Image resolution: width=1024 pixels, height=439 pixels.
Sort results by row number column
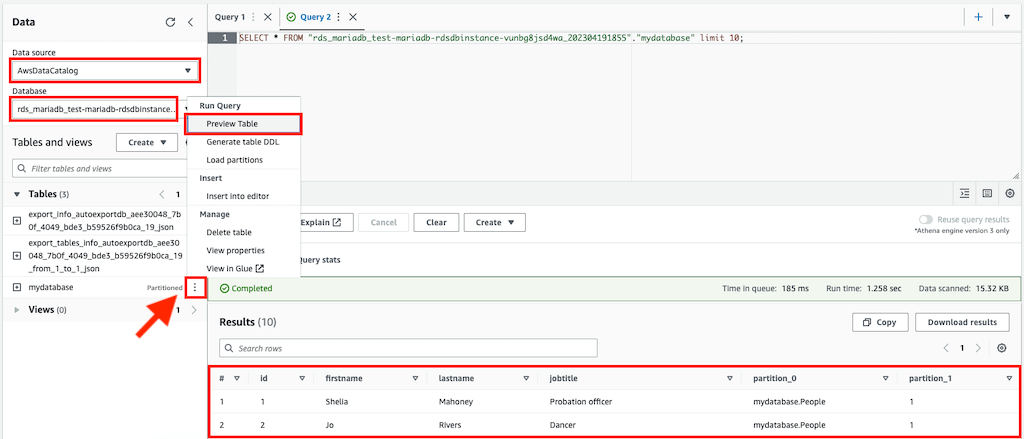click(237, 378)
